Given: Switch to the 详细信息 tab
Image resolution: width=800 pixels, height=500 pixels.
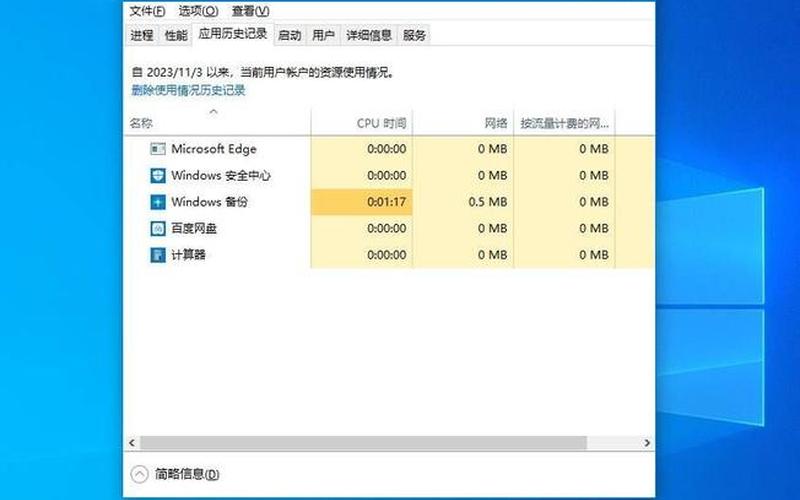Looking at the screenshot, I should coord(369,35).
